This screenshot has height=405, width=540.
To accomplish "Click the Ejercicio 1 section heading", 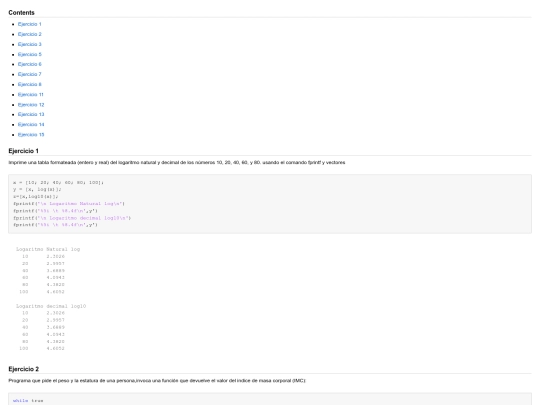I will click(x=23, y=151).
